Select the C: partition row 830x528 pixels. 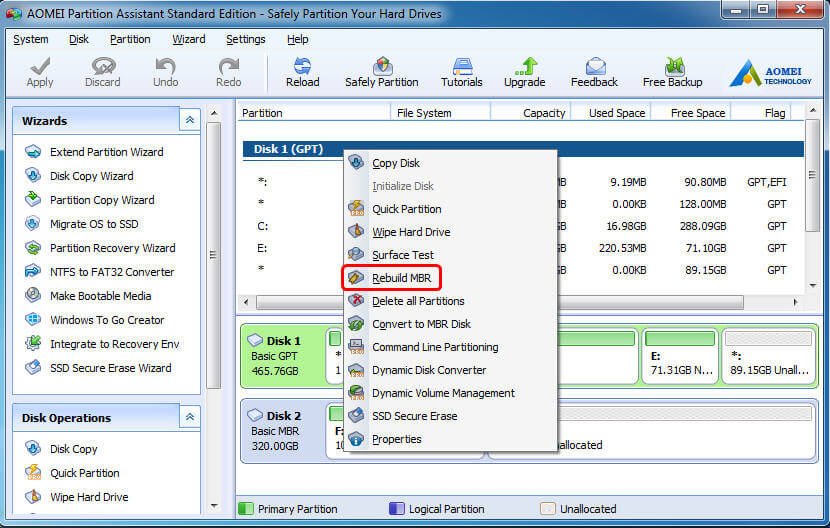[x=523, y=226]
